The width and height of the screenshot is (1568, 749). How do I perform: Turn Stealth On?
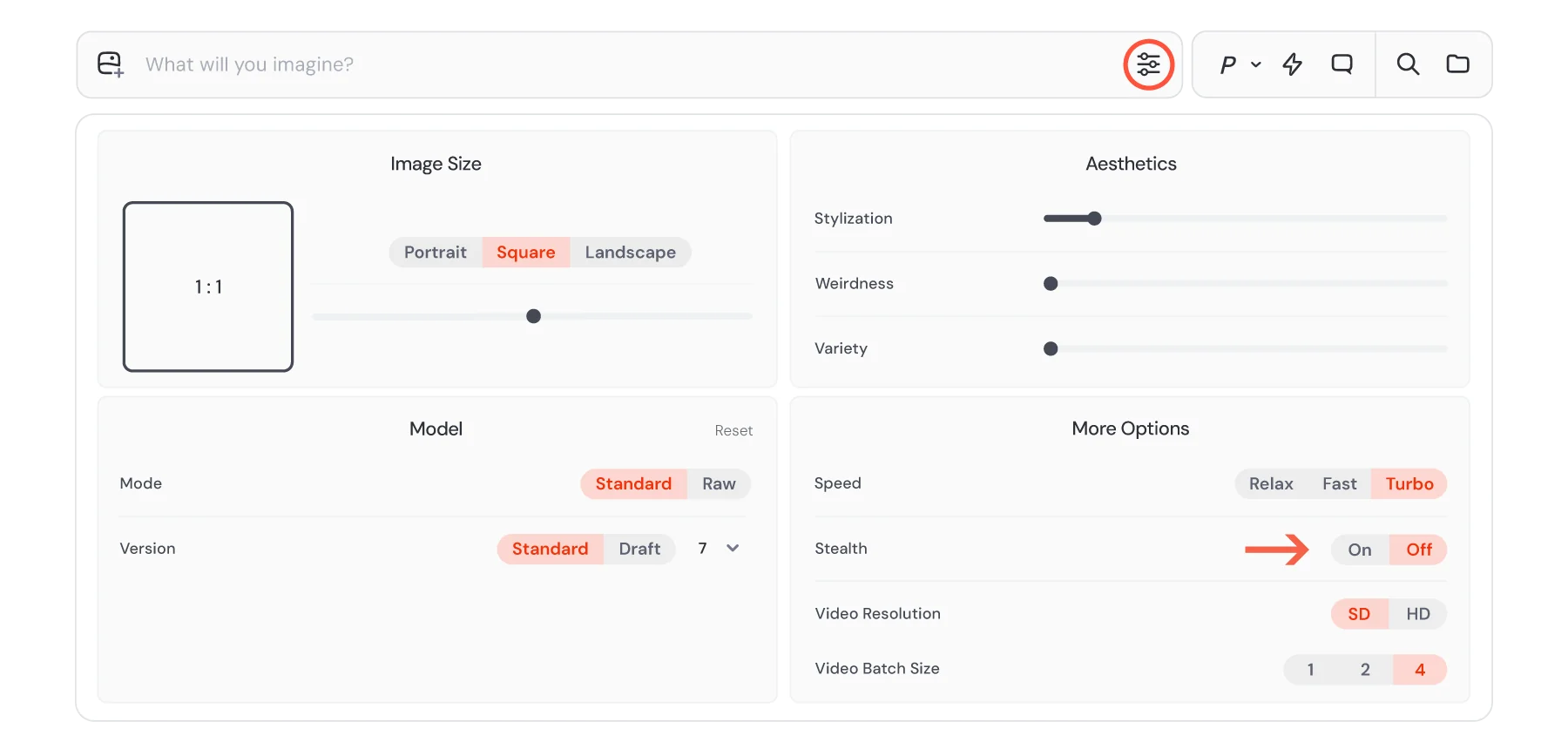click(x=1360, y=550)
